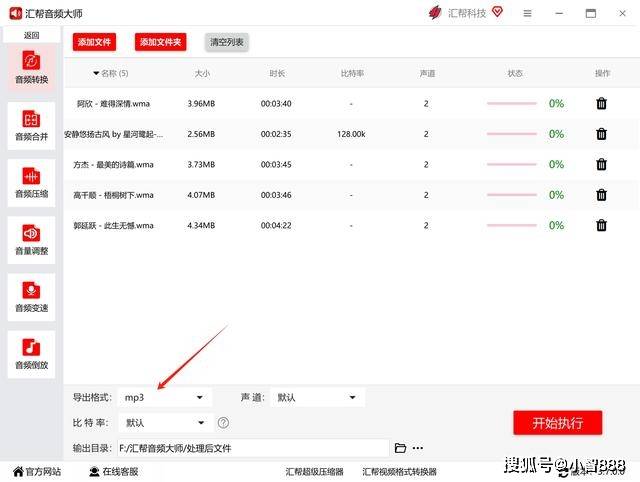640x482 pixels.
Task: Open the hamburger menu in title bar
Action: (527, 13)
